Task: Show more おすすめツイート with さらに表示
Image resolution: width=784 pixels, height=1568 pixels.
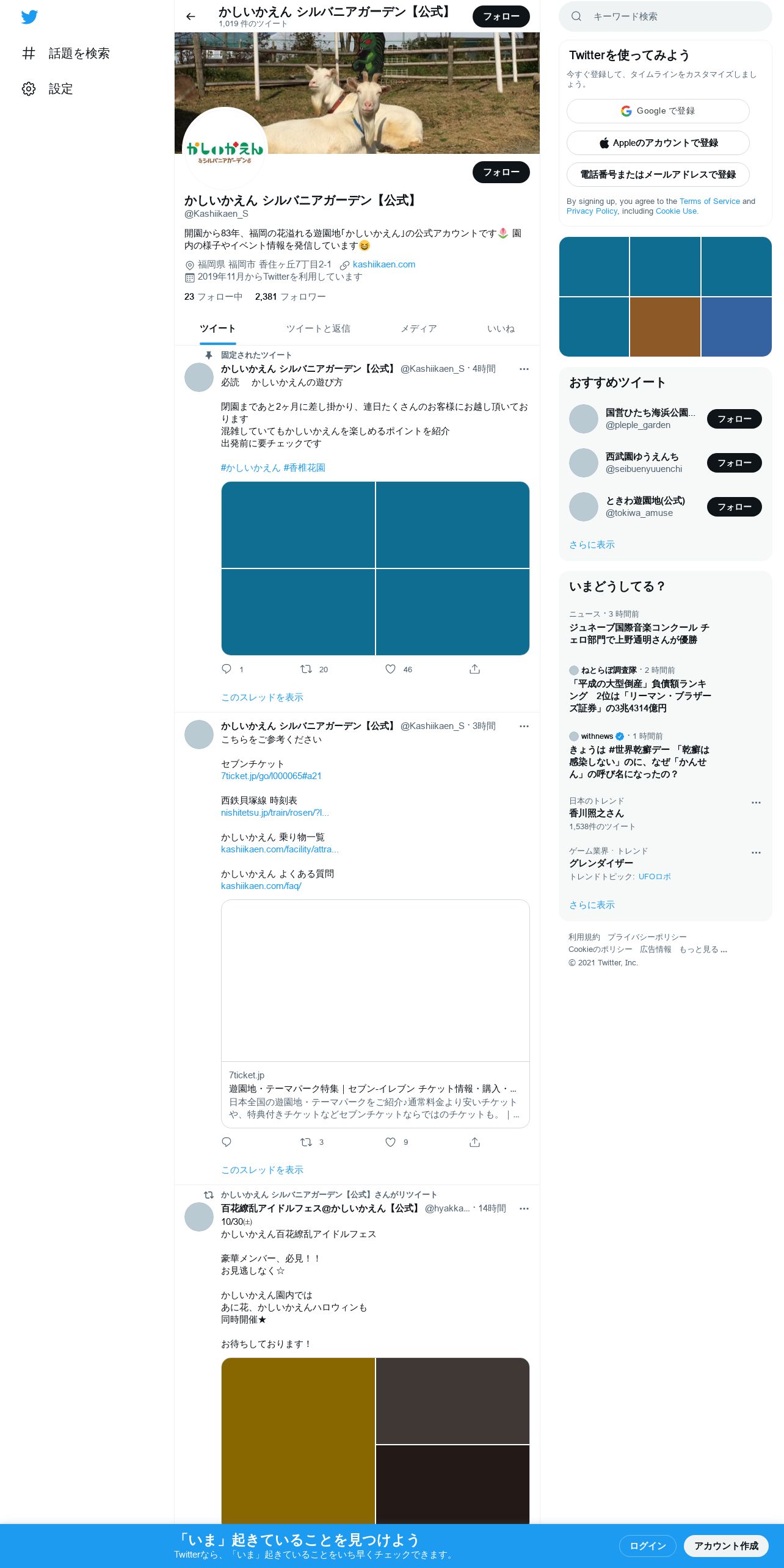Action: 592,545
